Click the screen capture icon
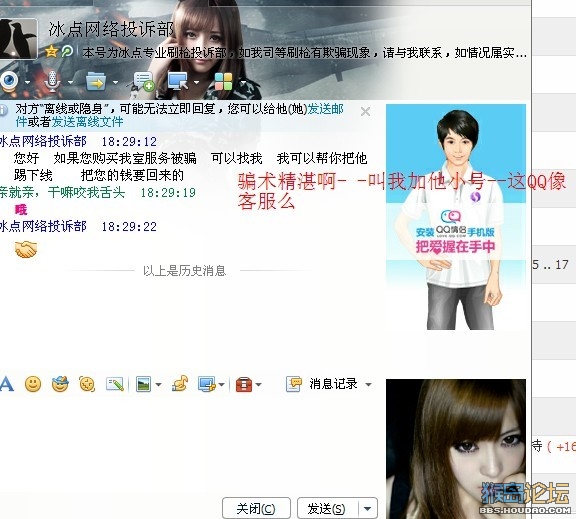Image resolution: width=576 pixels, height=519 pixels. click(206, 384)
